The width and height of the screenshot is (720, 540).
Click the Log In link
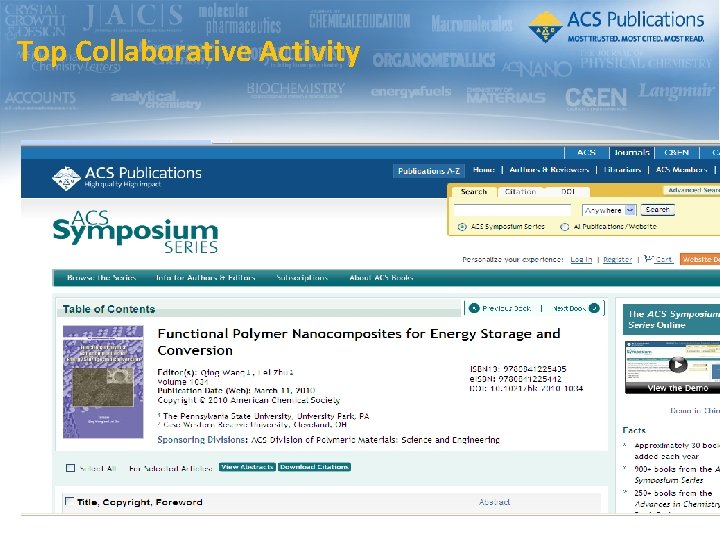[x=581, y=259]
